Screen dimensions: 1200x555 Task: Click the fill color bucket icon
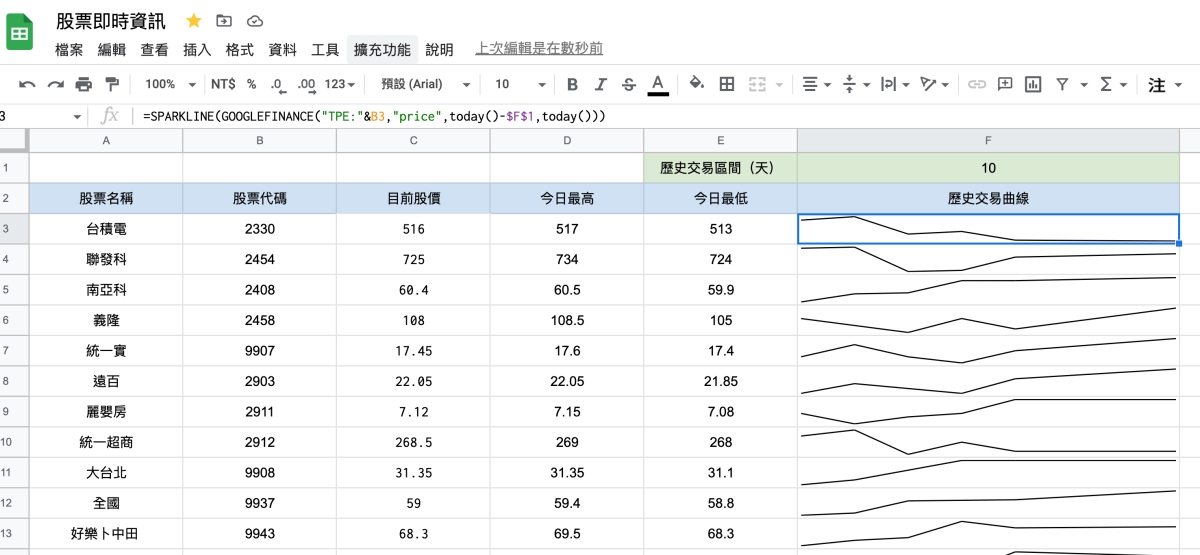(697, 84)
